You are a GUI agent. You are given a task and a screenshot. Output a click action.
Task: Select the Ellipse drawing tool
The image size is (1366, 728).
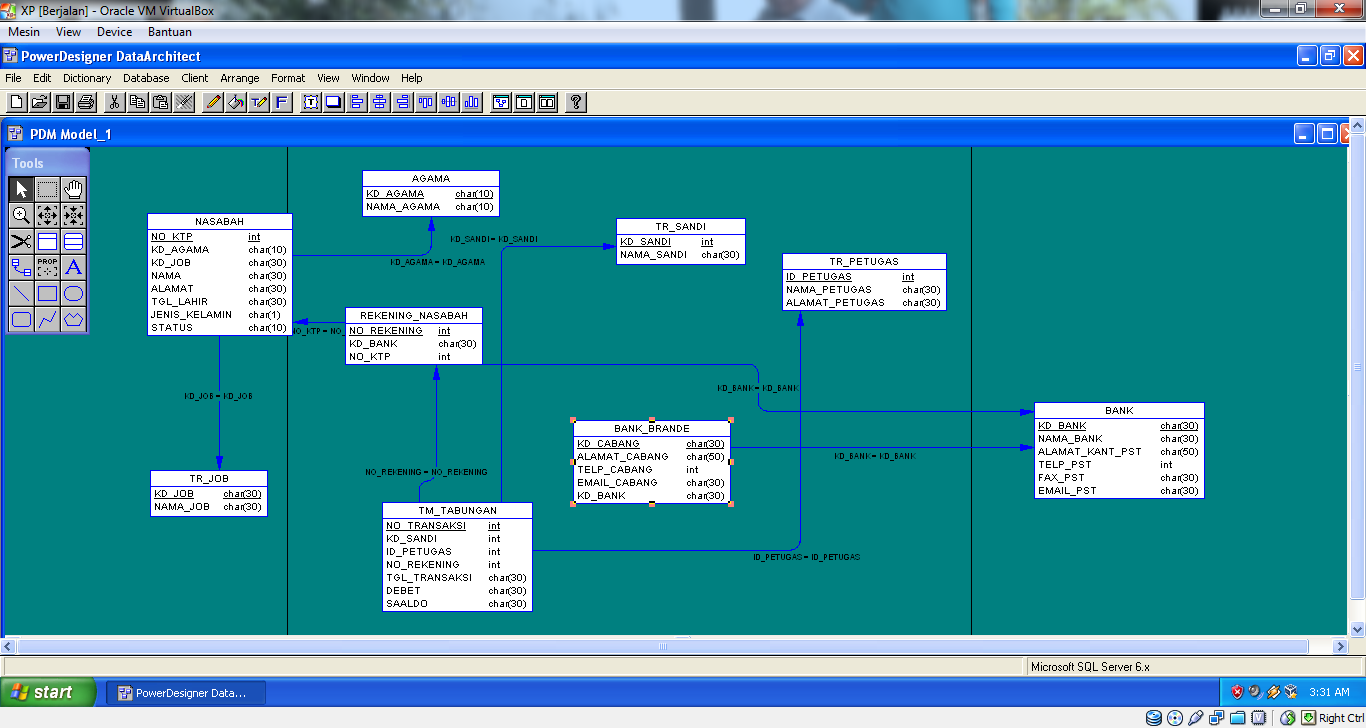tap(73, 293)
